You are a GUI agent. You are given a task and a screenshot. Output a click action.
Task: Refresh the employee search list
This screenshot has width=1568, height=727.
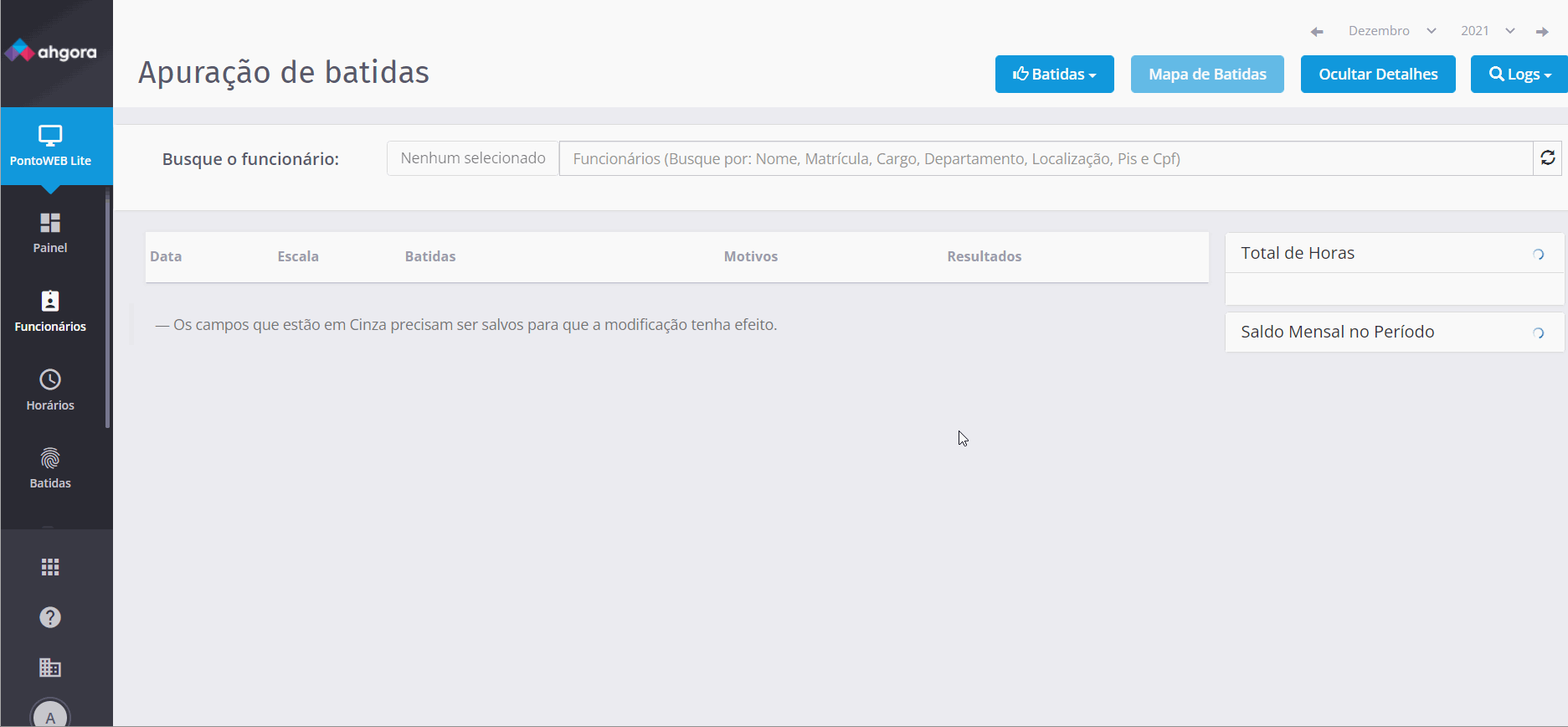tap(1548, 158)
